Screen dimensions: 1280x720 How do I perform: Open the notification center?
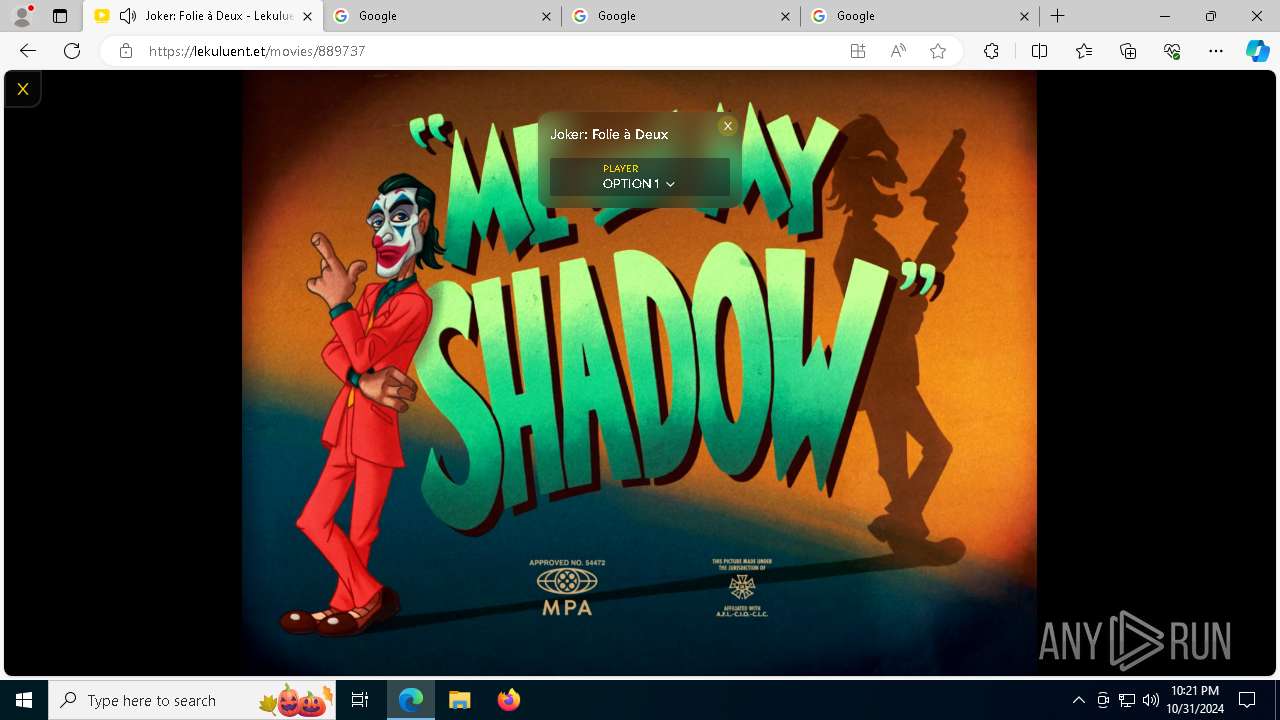pos(1248,700)
